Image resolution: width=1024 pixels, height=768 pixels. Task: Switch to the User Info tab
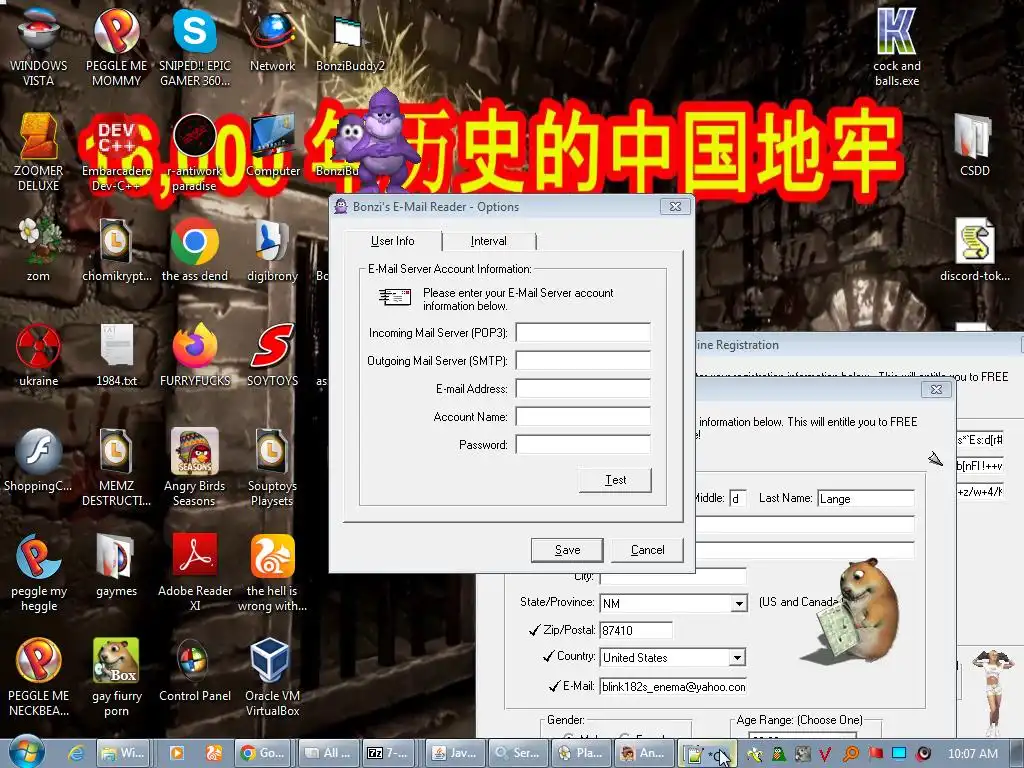pyautogui.click(x=392, y=241)
